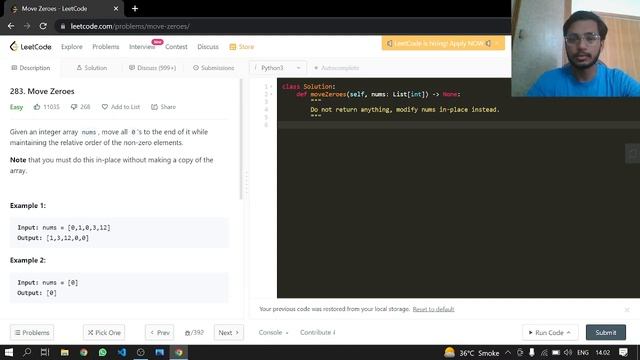Viewport: 640px width, 360px height.
Task: Go to the Next problem
Action: tap(229, 333)
